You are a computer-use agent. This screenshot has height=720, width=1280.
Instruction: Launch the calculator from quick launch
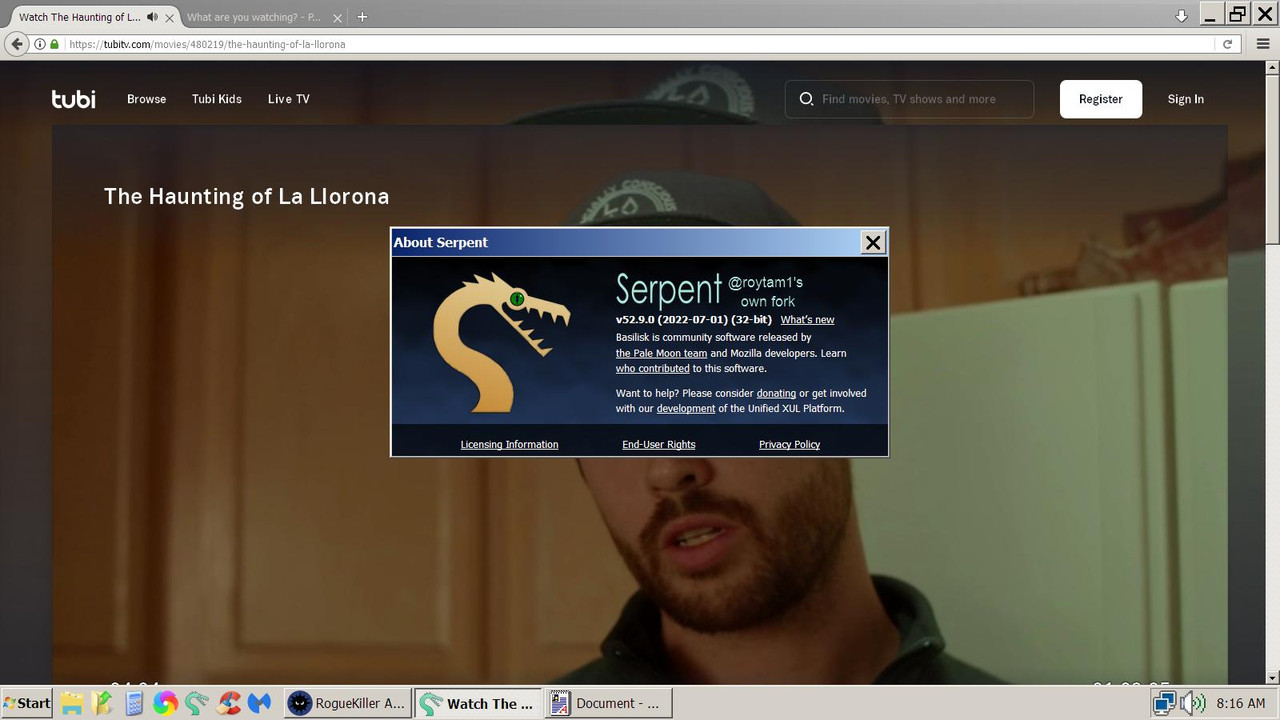(x=134, y=703)
